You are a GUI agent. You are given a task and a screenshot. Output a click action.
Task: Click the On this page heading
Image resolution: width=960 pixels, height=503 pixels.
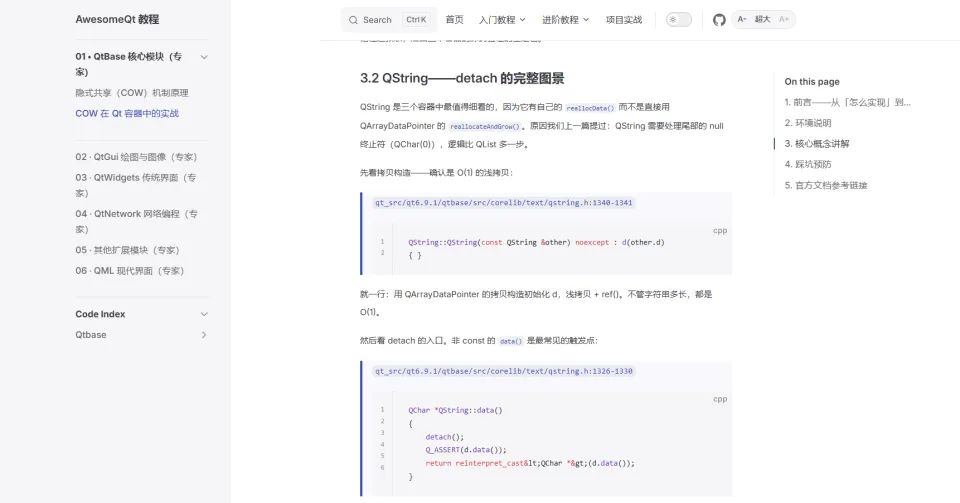click(812, 81)
